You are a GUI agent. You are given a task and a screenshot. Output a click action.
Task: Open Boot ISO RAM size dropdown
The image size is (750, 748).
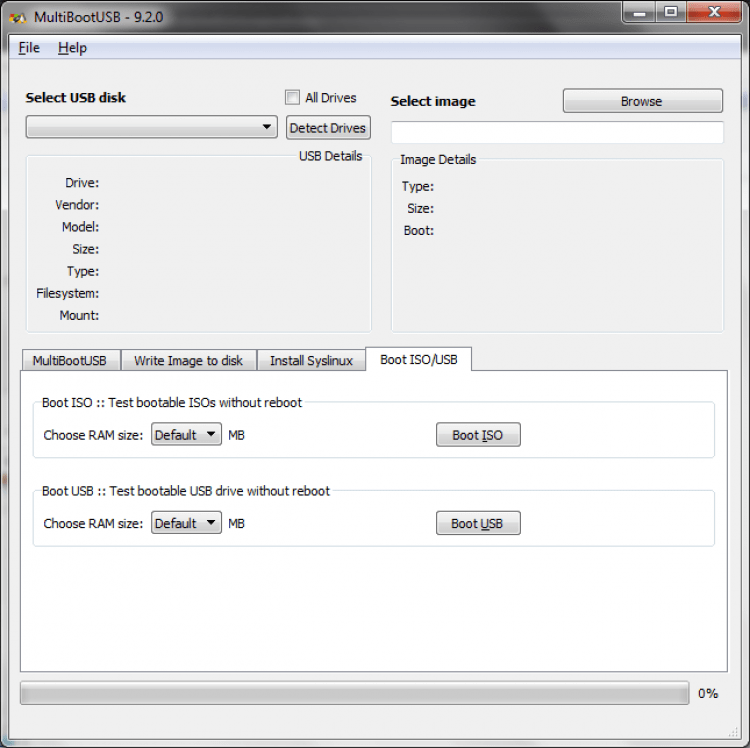pyautogui.click(x=186, y=434)
